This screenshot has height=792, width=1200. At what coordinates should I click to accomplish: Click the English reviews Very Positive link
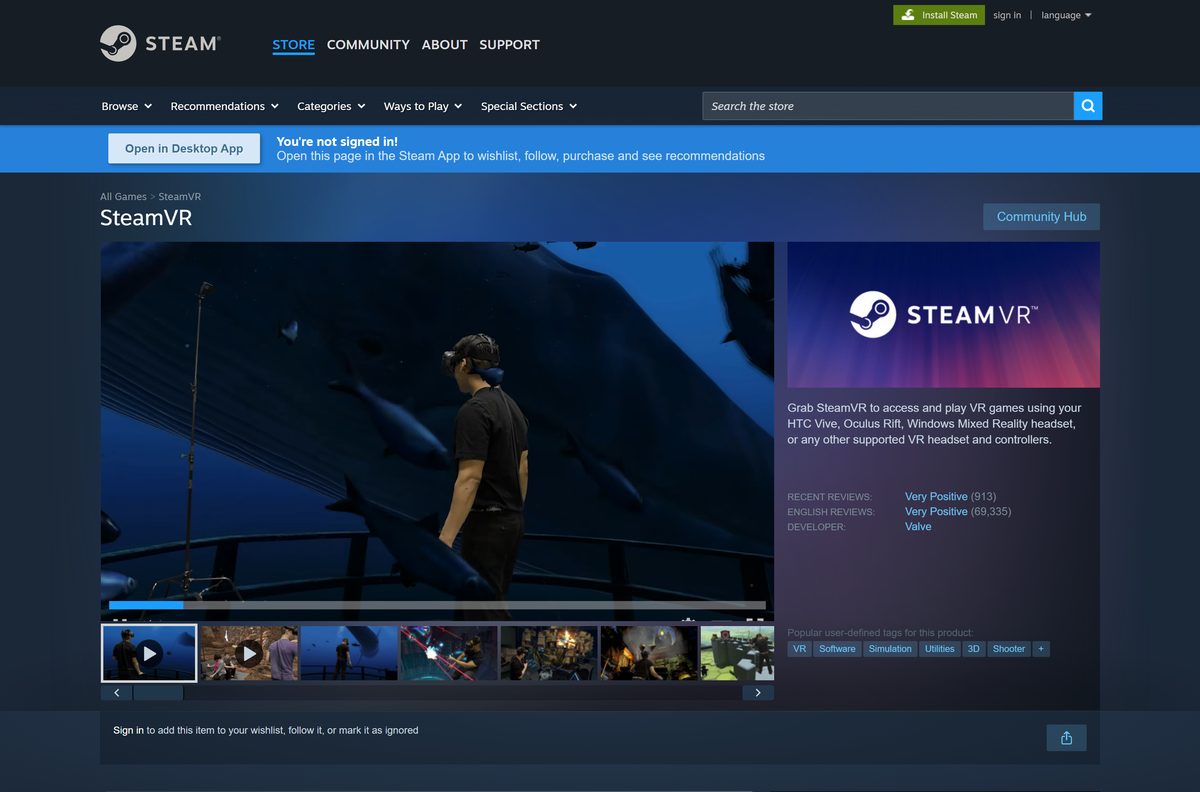click(936, 511)
